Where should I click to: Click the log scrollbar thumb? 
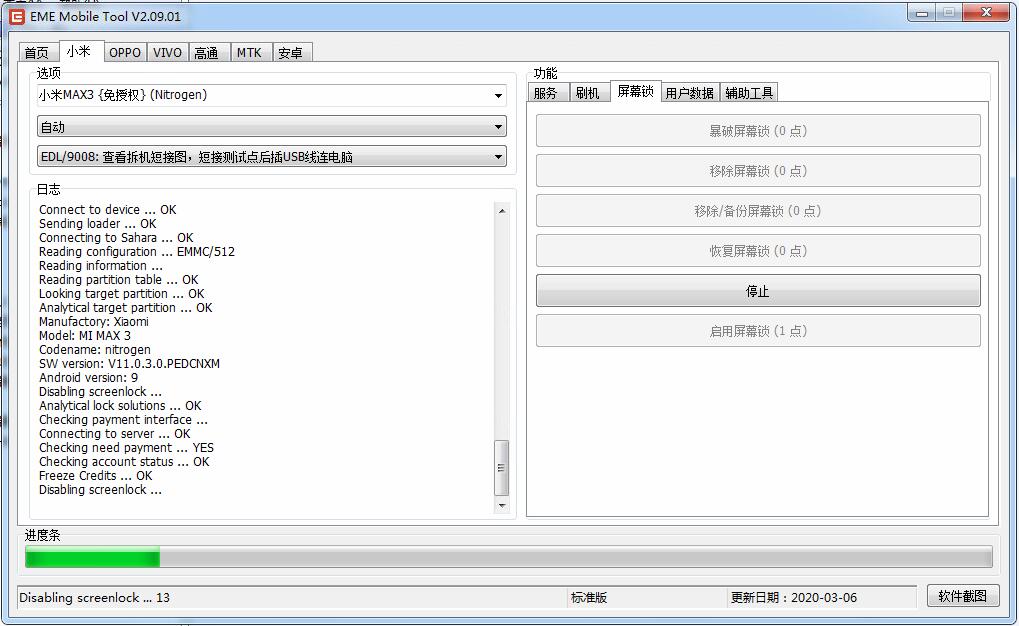[x=502, y=468]
